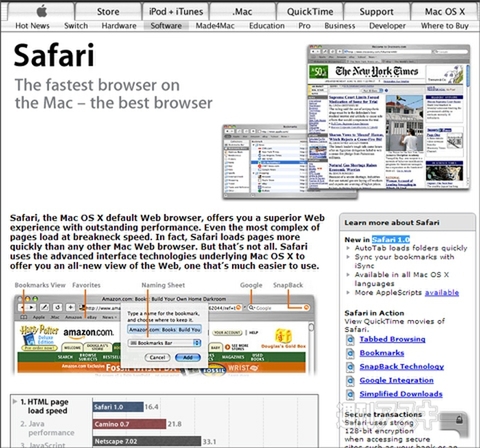Open the iPod + iTunes tab
Screen dimensions: 480x448
[176, 11]
